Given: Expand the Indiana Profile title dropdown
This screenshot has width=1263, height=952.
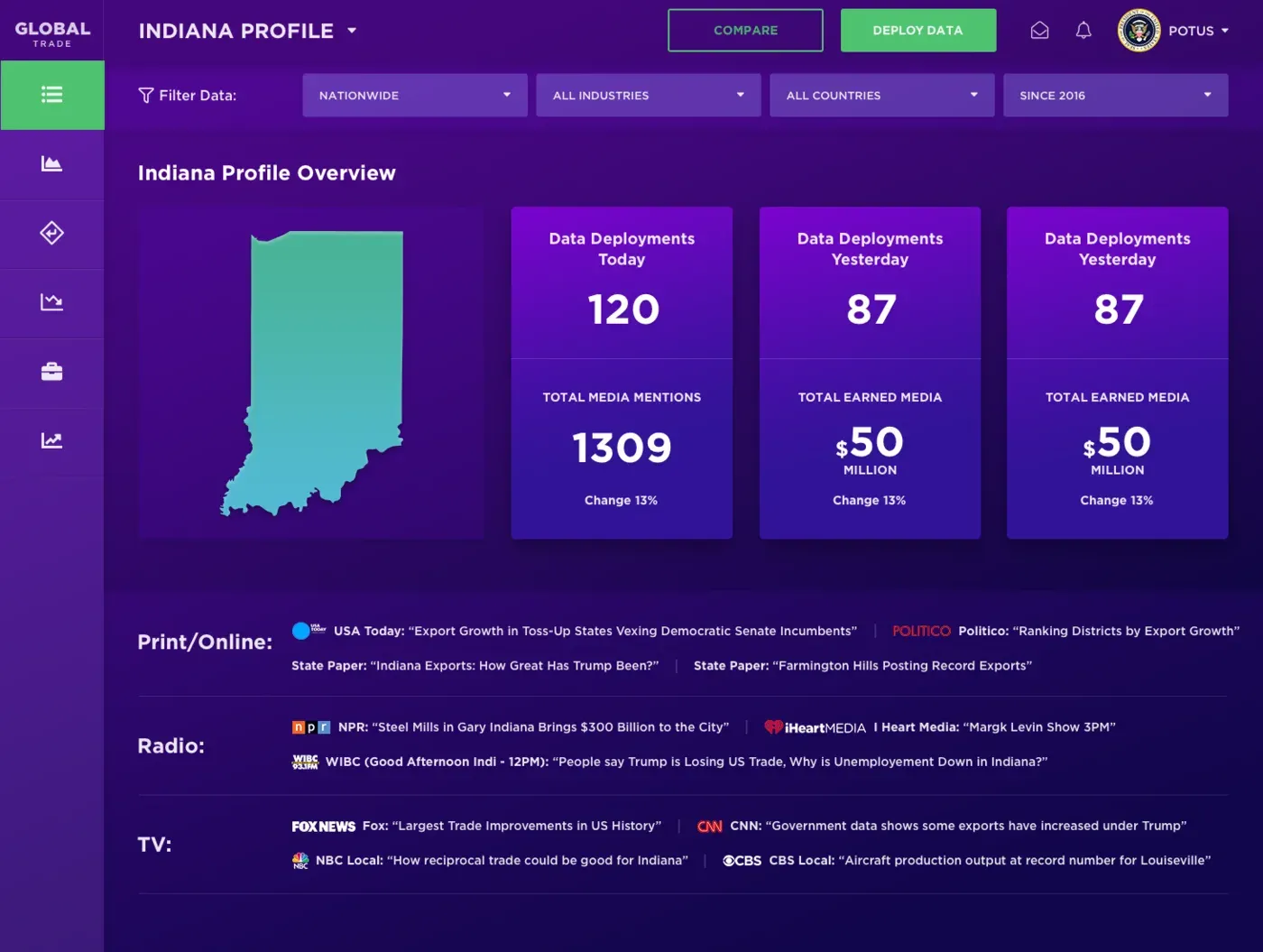Looking at the screenshot, I should pos(352,31).
